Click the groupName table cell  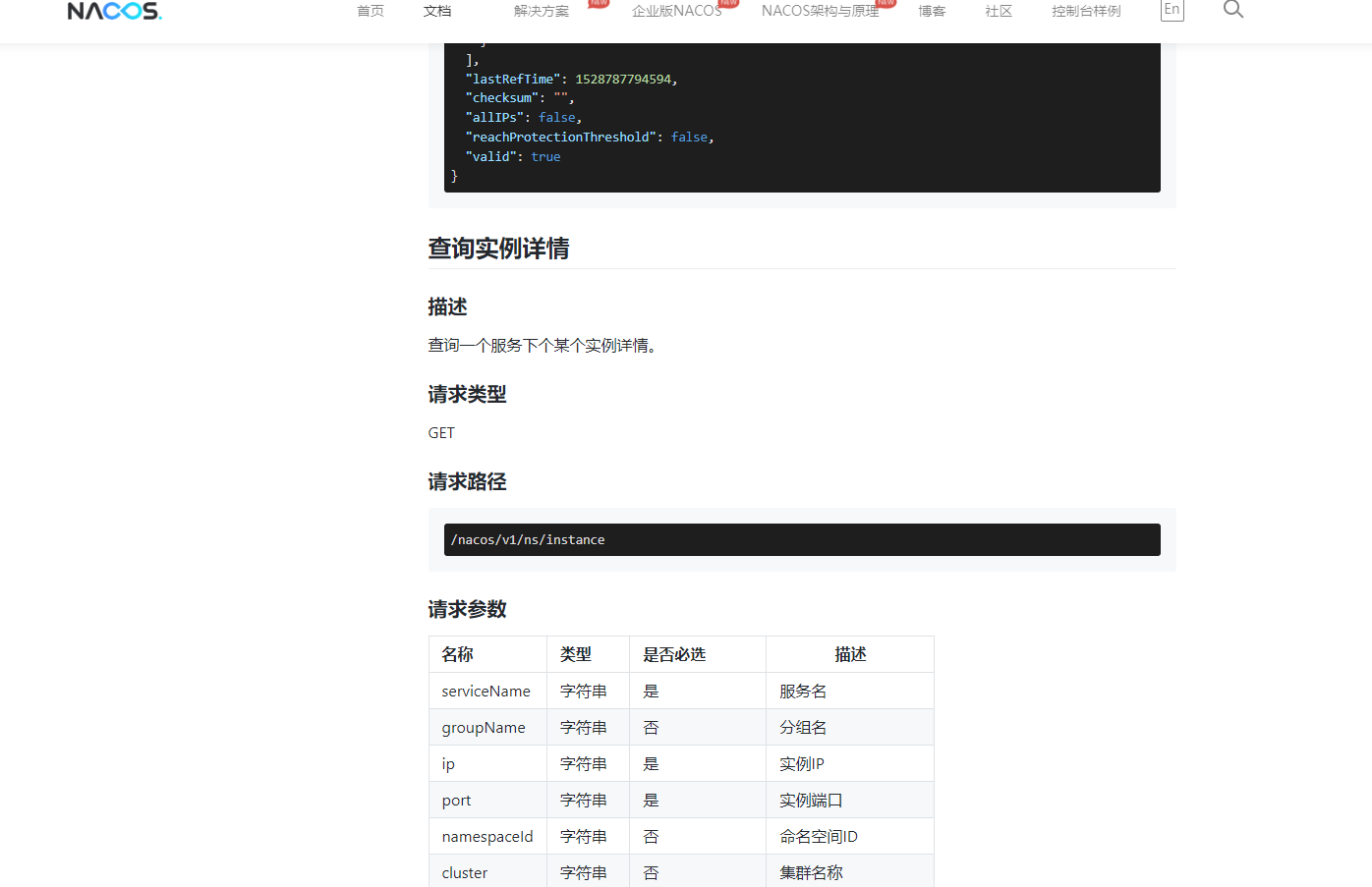[x=487, y=727]
